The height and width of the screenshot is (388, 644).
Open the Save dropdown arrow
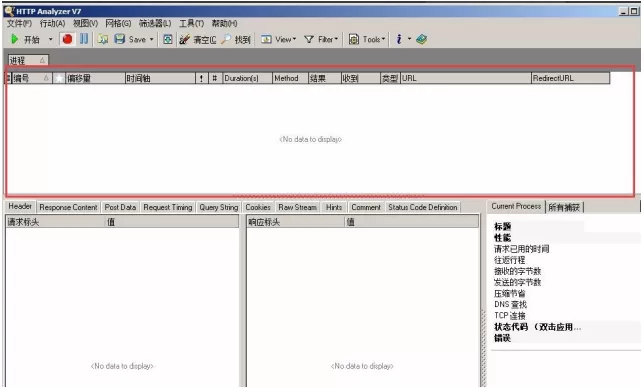[152, 39]
